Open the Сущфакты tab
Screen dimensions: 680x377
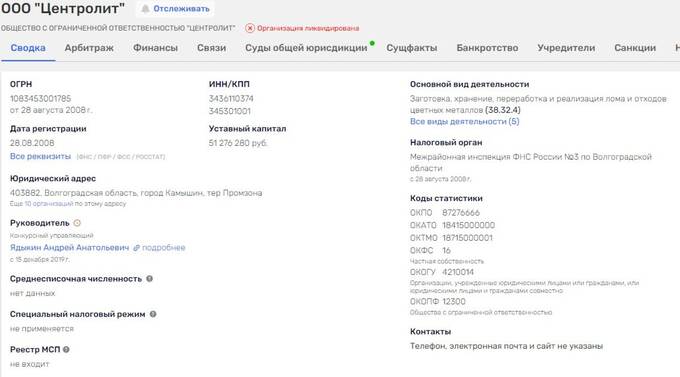412,48
